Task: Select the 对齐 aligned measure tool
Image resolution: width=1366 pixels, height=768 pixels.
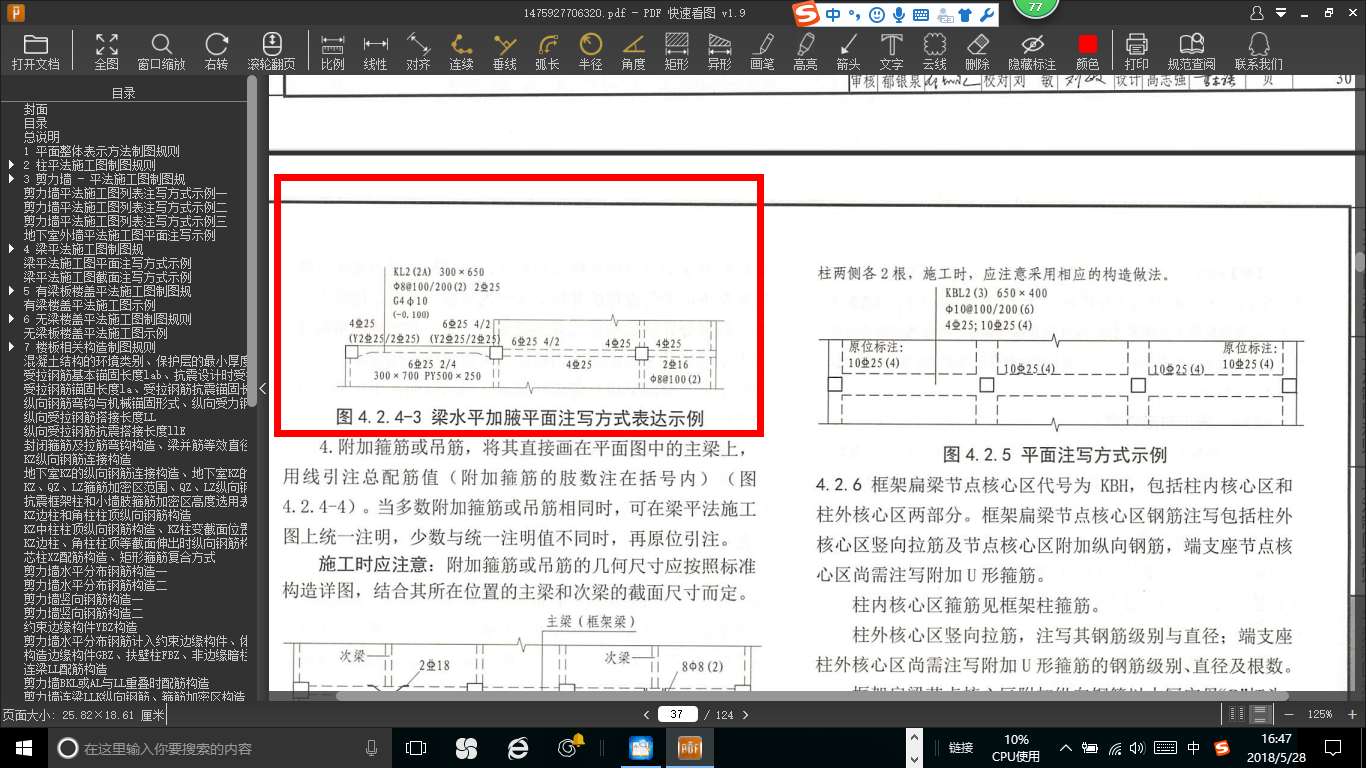Action: [418, 51]
